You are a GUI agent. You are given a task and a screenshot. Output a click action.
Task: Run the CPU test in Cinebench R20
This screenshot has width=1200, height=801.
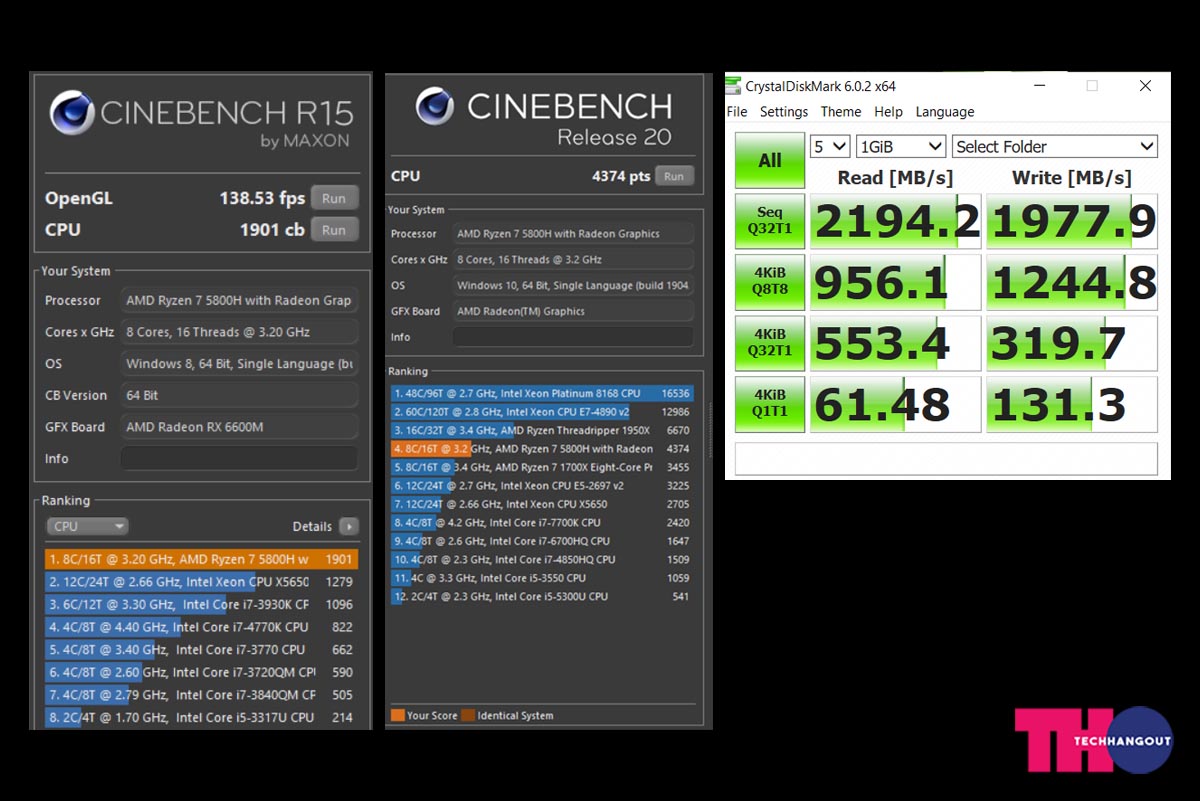coord(674,176)
